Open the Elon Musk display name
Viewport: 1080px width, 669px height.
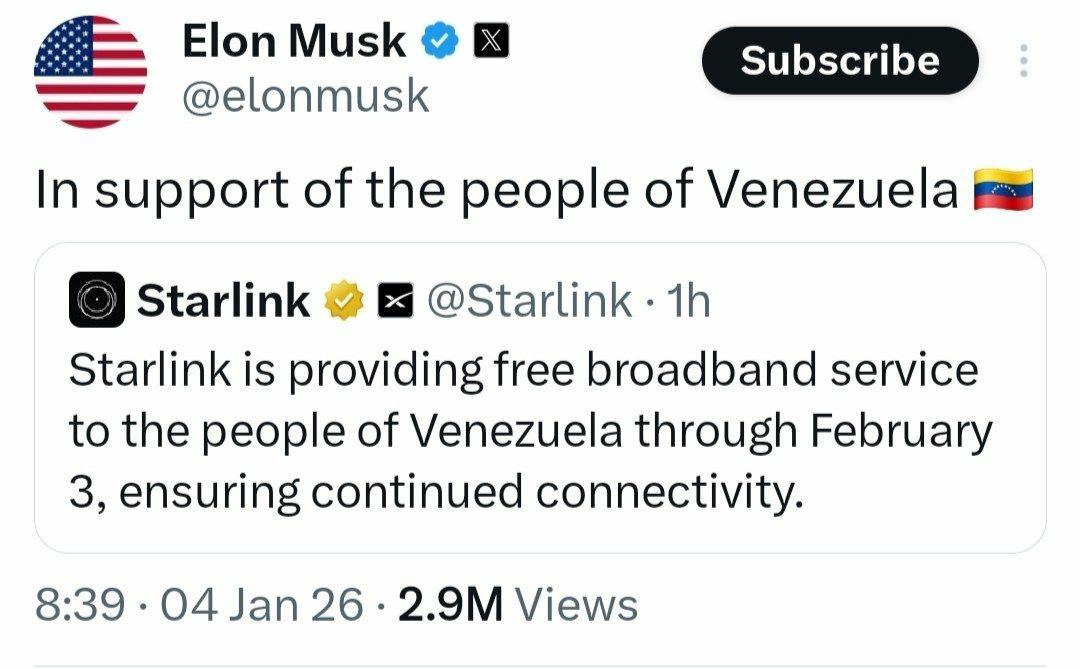click(294, 42)
